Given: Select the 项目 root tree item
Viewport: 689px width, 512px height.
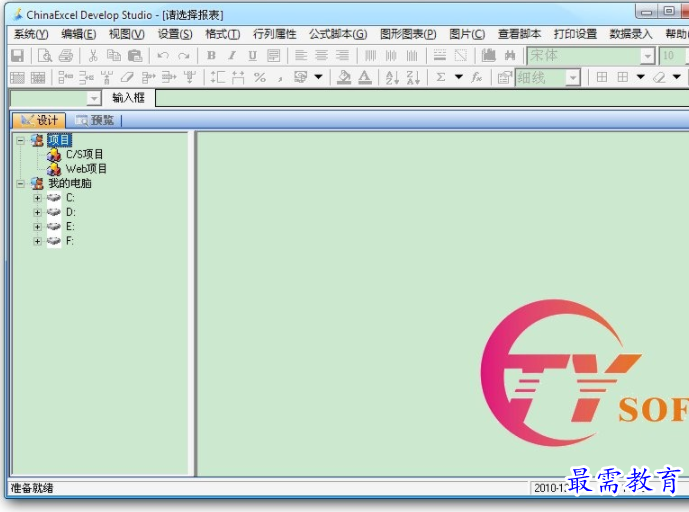Looking at the screenshot, I should 59,140.
